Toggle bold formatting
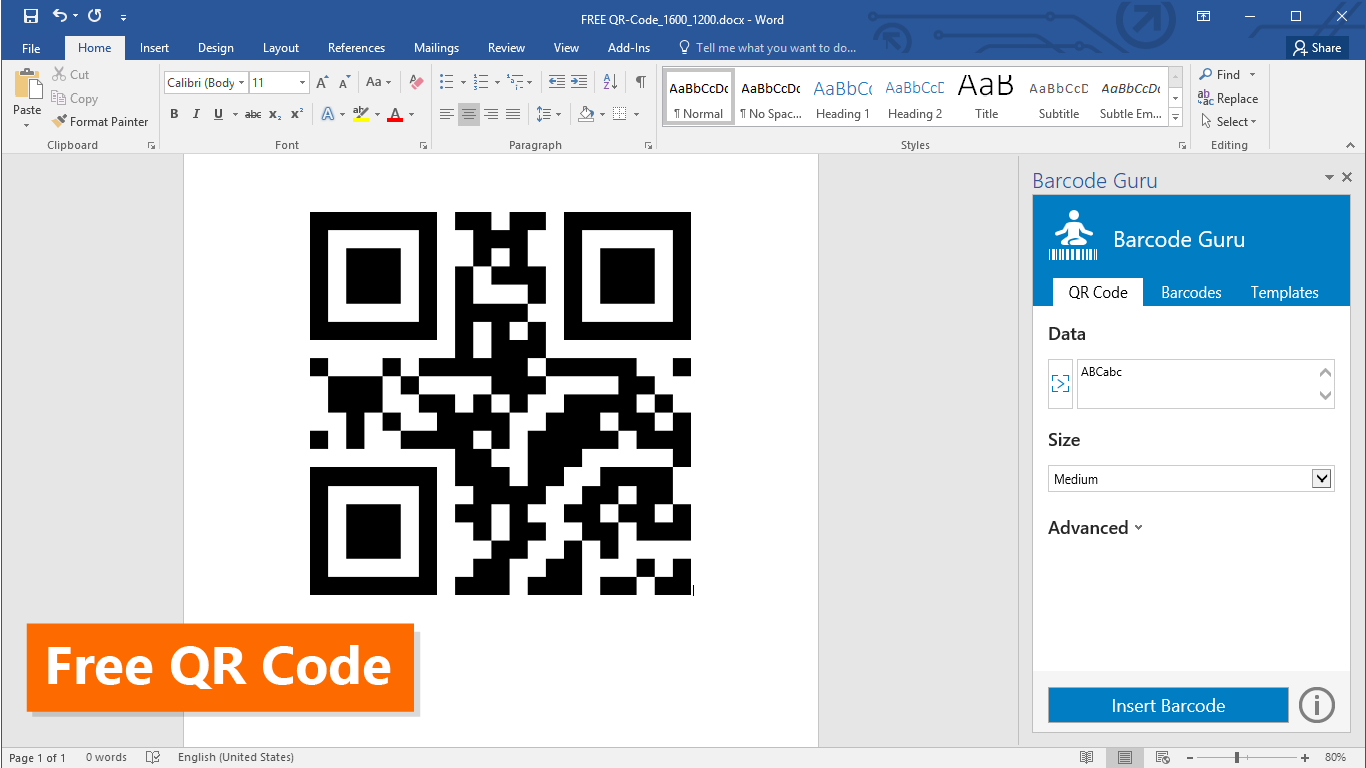 173,114
